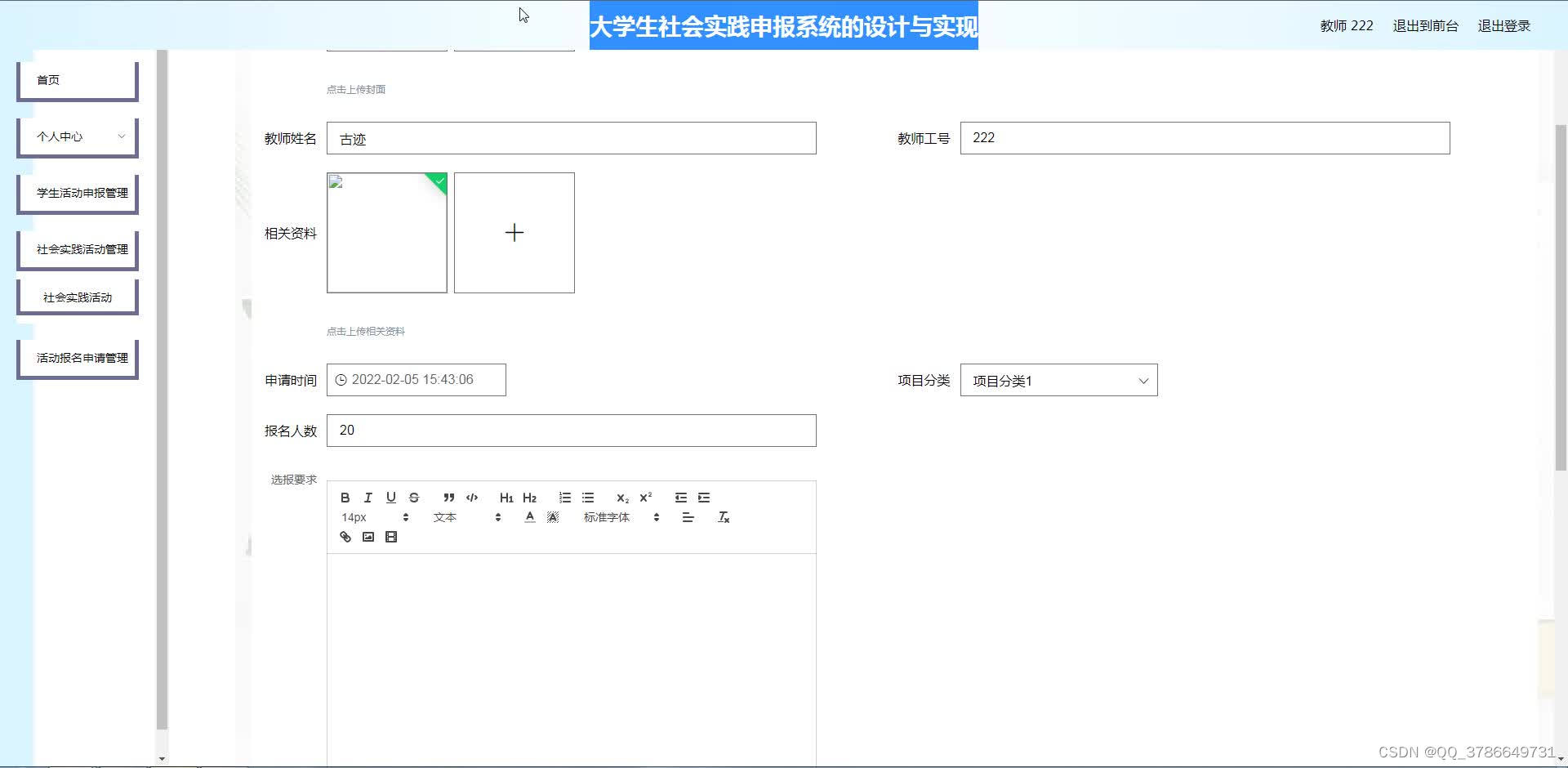Focus the 教师工号 input field
This screenshot has width=1568, height=768.
(x=1205, y=138)
